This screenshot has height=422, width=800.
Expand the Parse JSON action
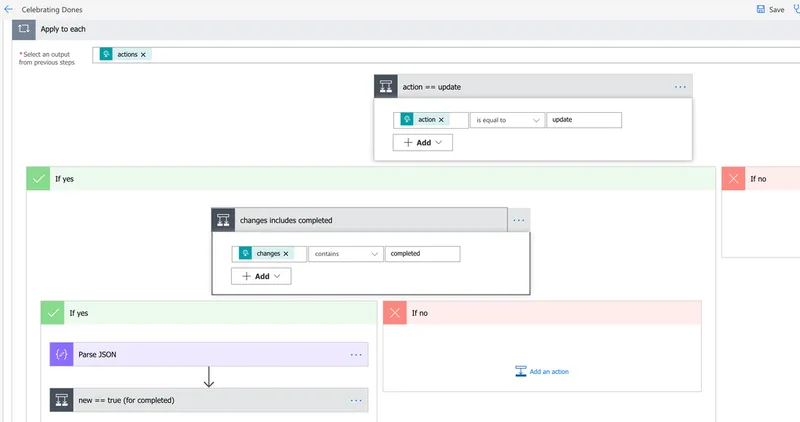(209, 354)
